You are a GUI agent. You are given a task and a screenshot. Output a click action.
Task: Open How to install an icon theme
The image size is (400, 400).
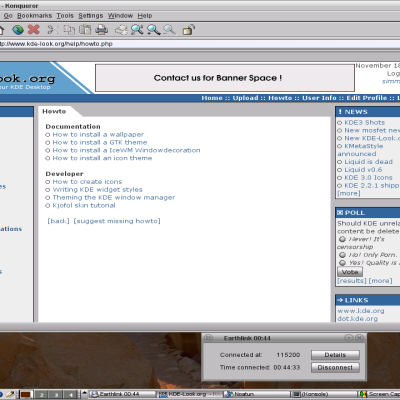102,158
